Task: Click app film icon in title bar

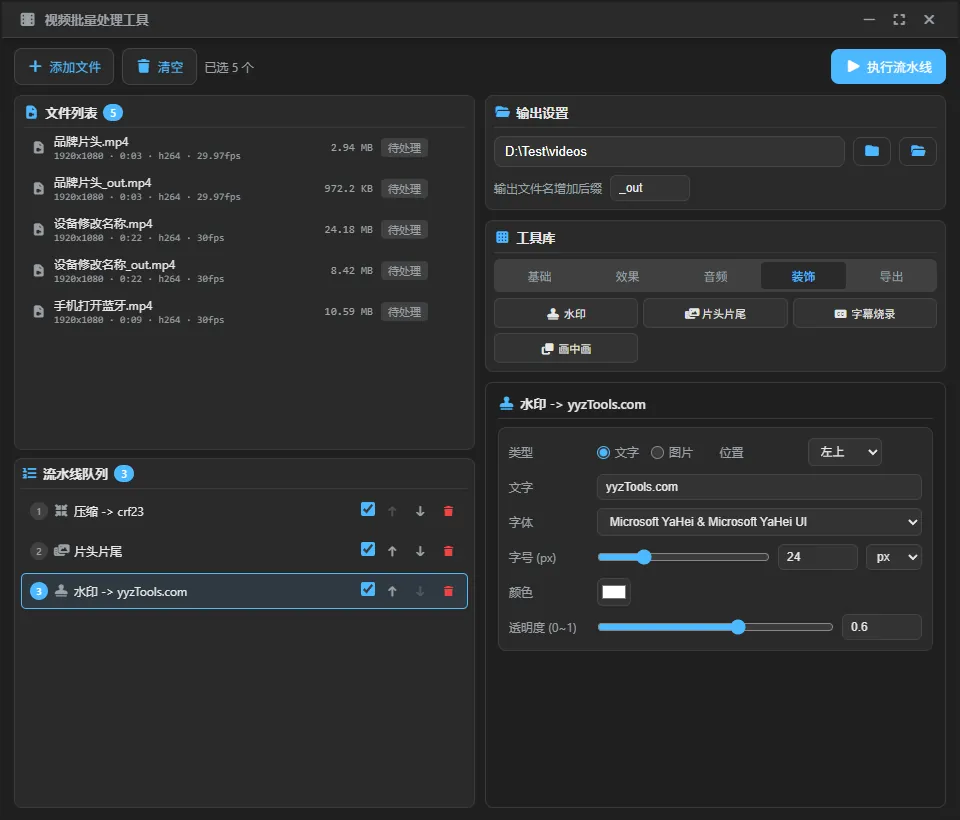Action: point(28,20)
